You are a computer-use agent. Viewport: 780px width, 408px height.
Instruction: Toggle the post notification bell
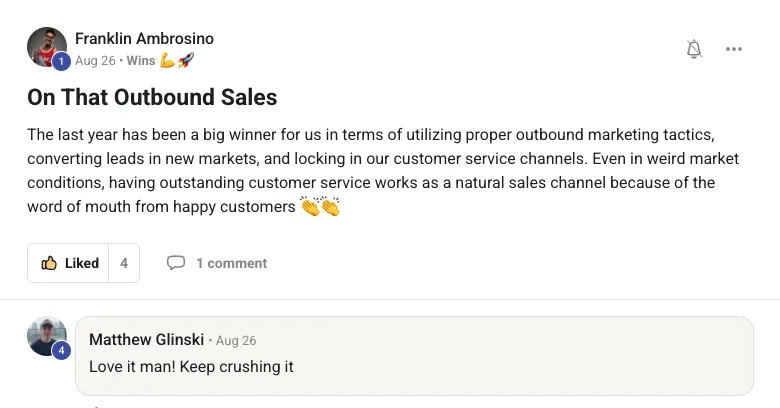(694, 49)
